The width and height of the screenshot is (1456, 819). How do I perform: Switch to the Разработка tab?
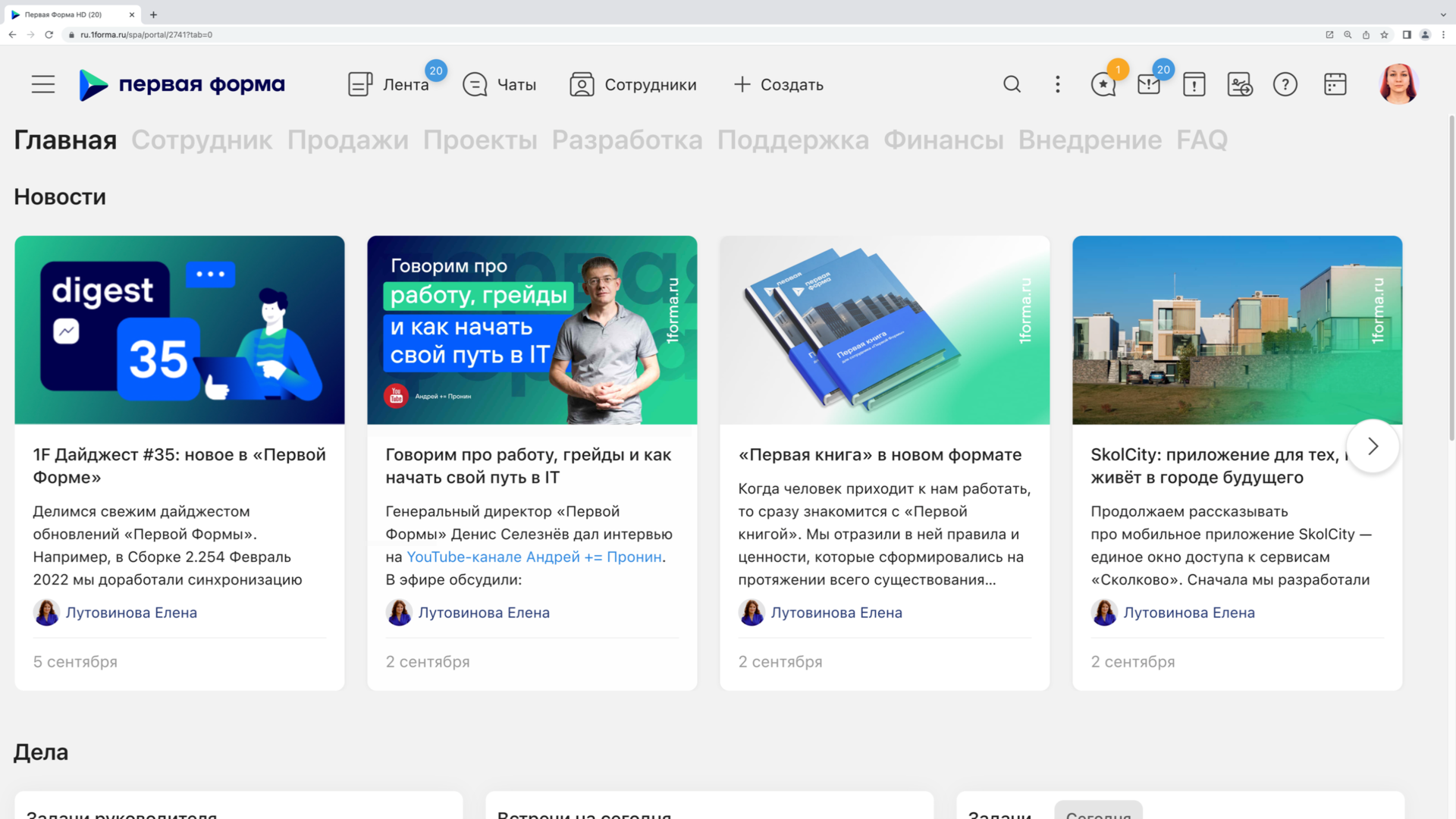[x=626, y=140]
